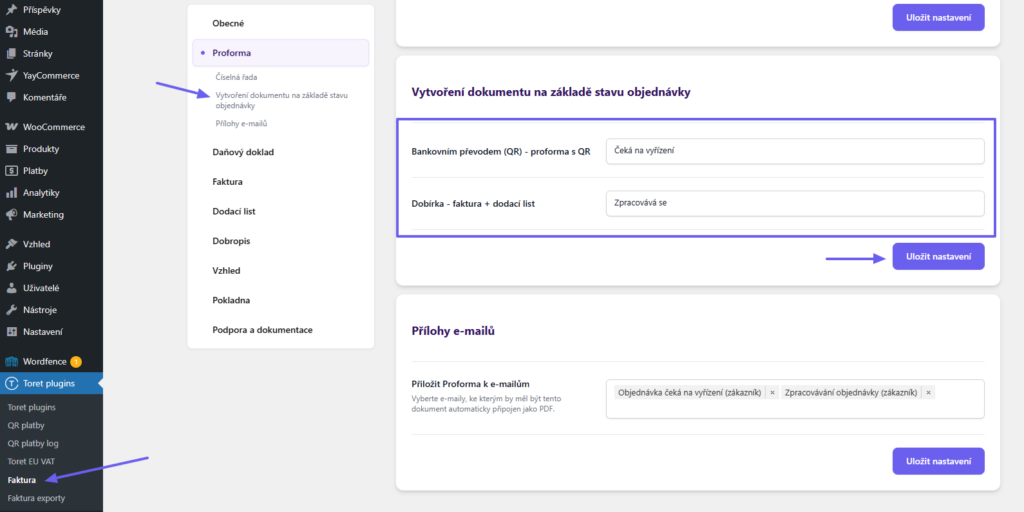Screen dimensions: 1024x512
Task: Jump to Číselná řada subsection
Action: tap(236, 77)
